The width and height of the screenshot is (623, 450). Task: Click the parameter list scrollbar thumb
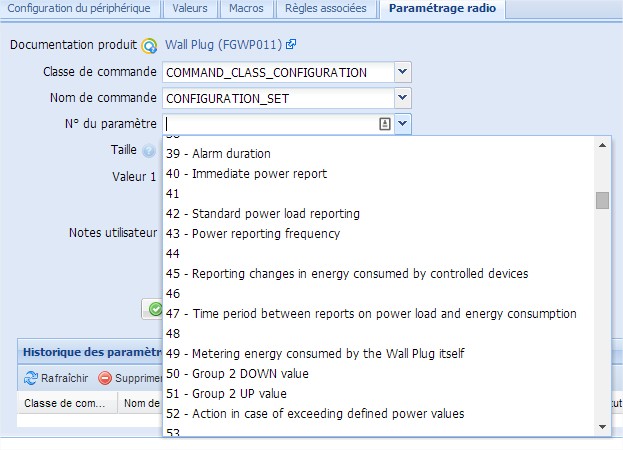coord(602,200)
